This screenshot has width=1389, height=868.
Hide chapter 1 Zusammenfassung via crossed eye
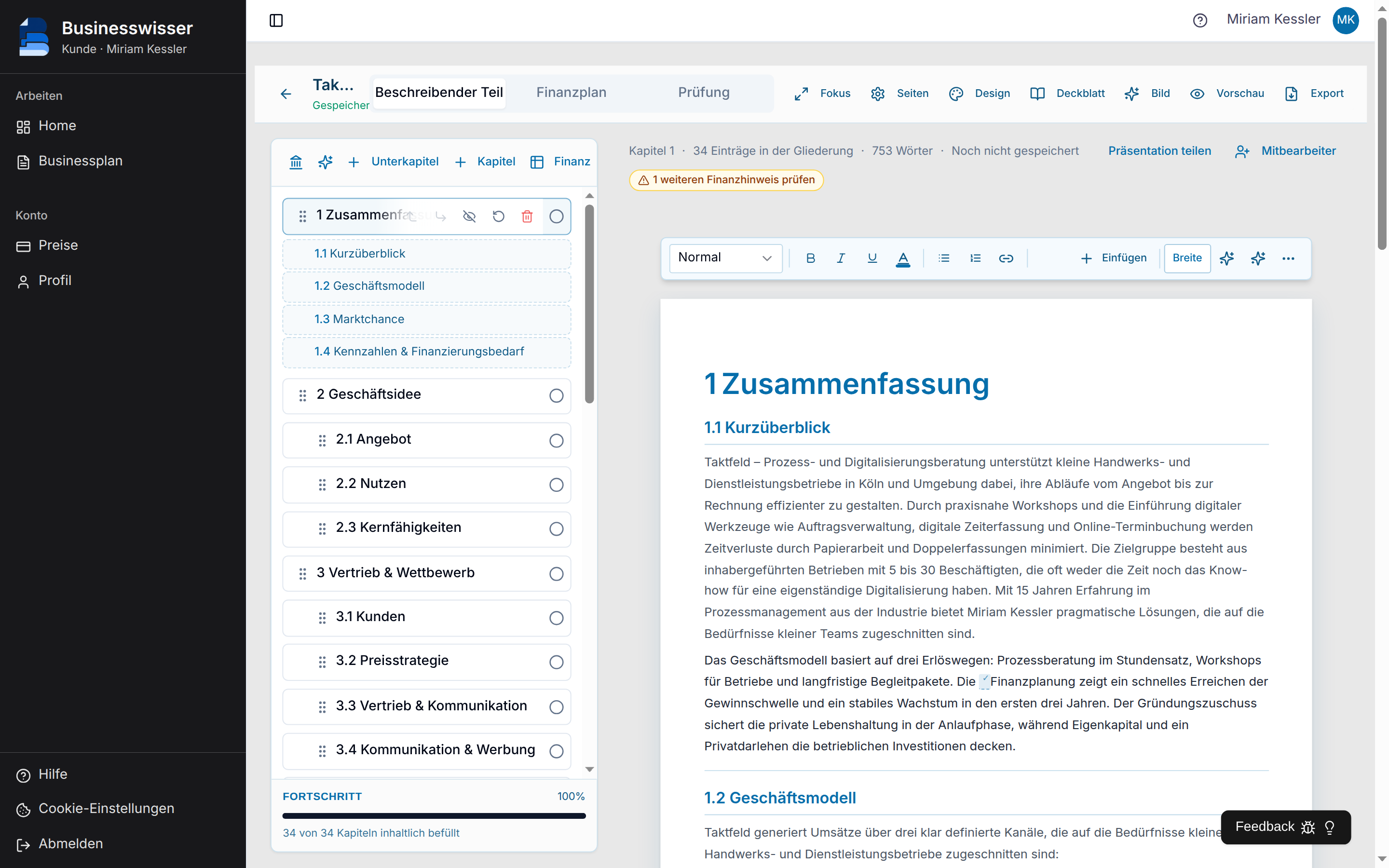coord(469,217)
